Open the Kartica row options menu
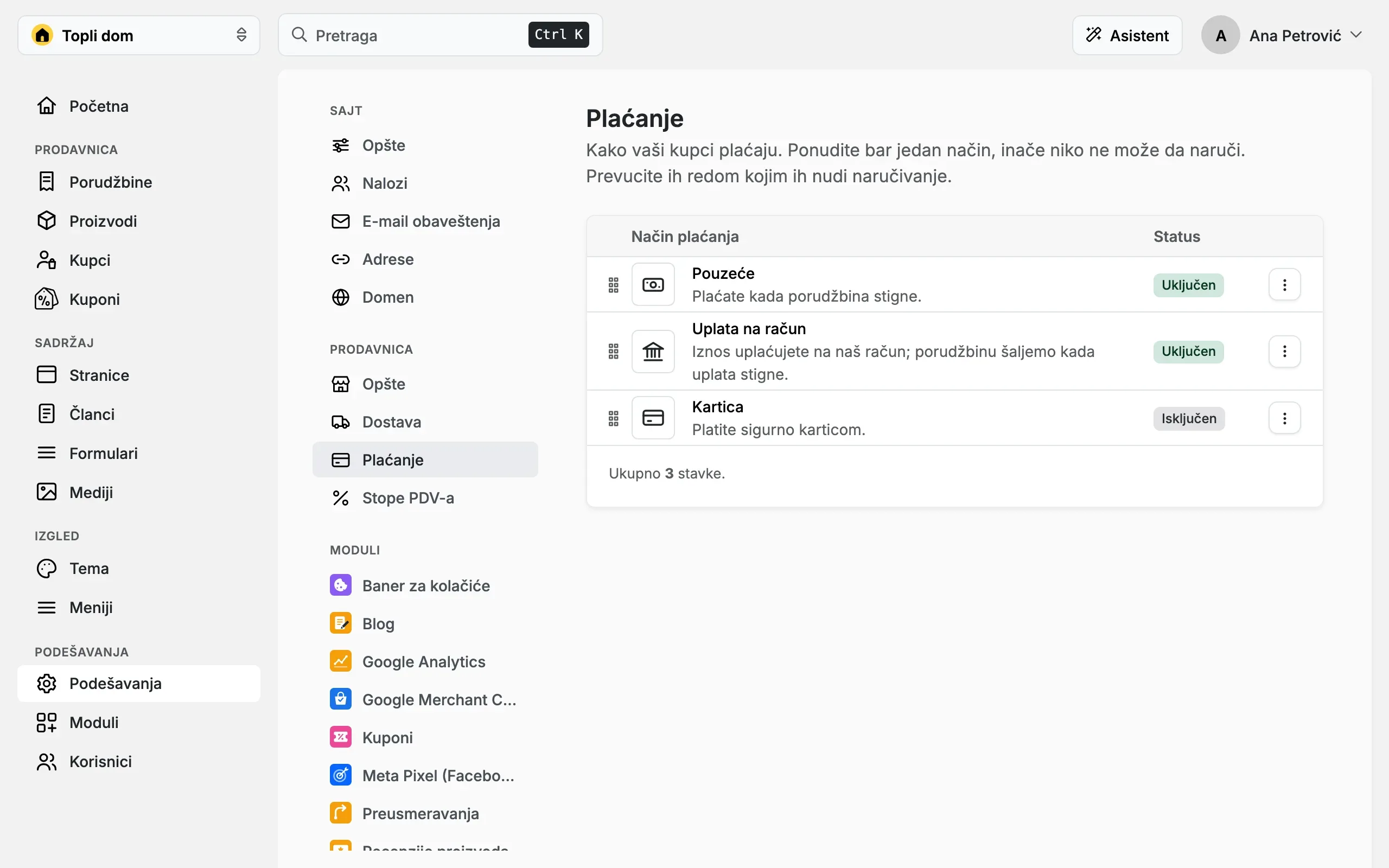 point(1284,418)
